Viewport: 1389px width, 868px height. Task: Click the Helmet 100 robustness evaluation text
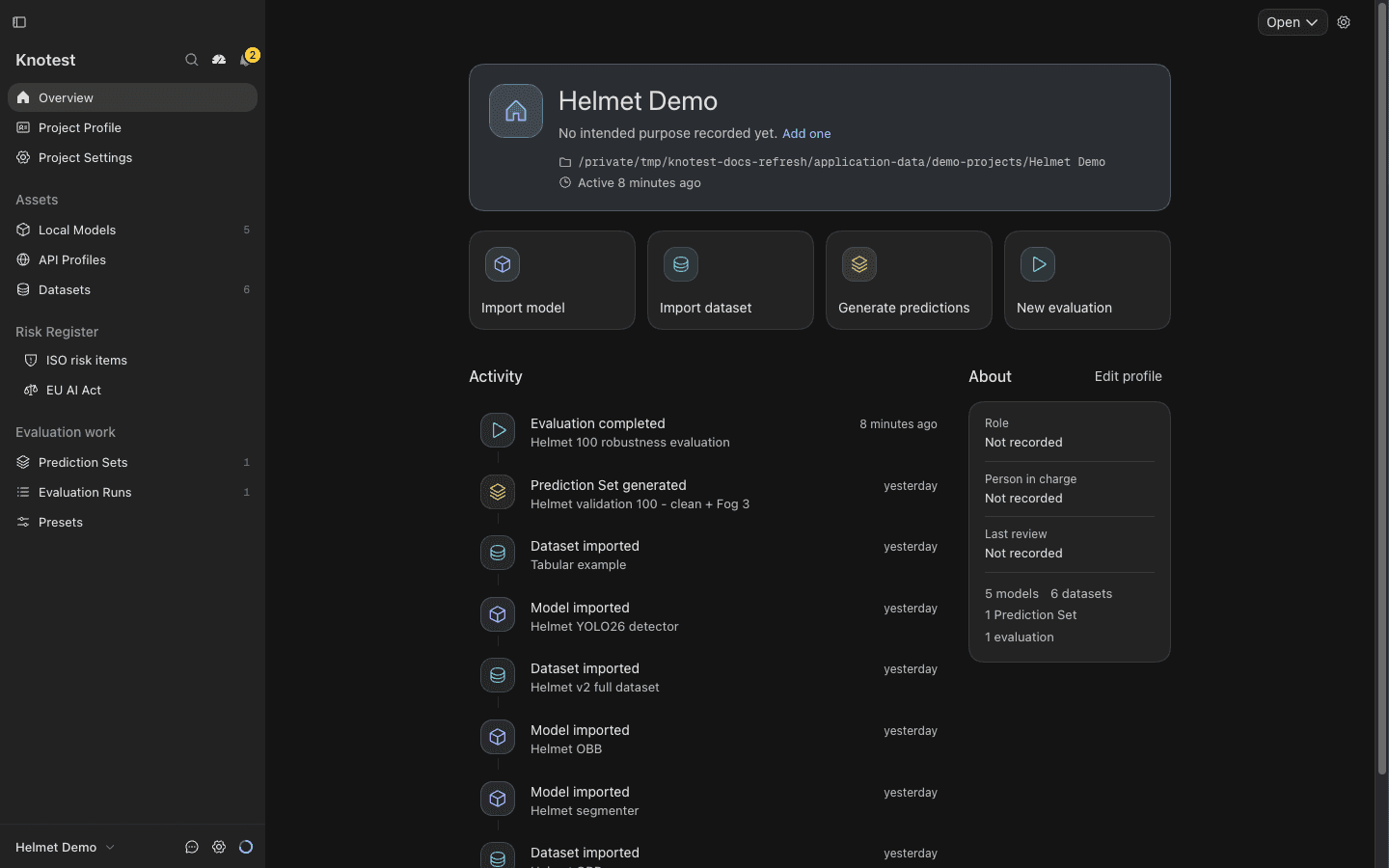pos(630,443)
